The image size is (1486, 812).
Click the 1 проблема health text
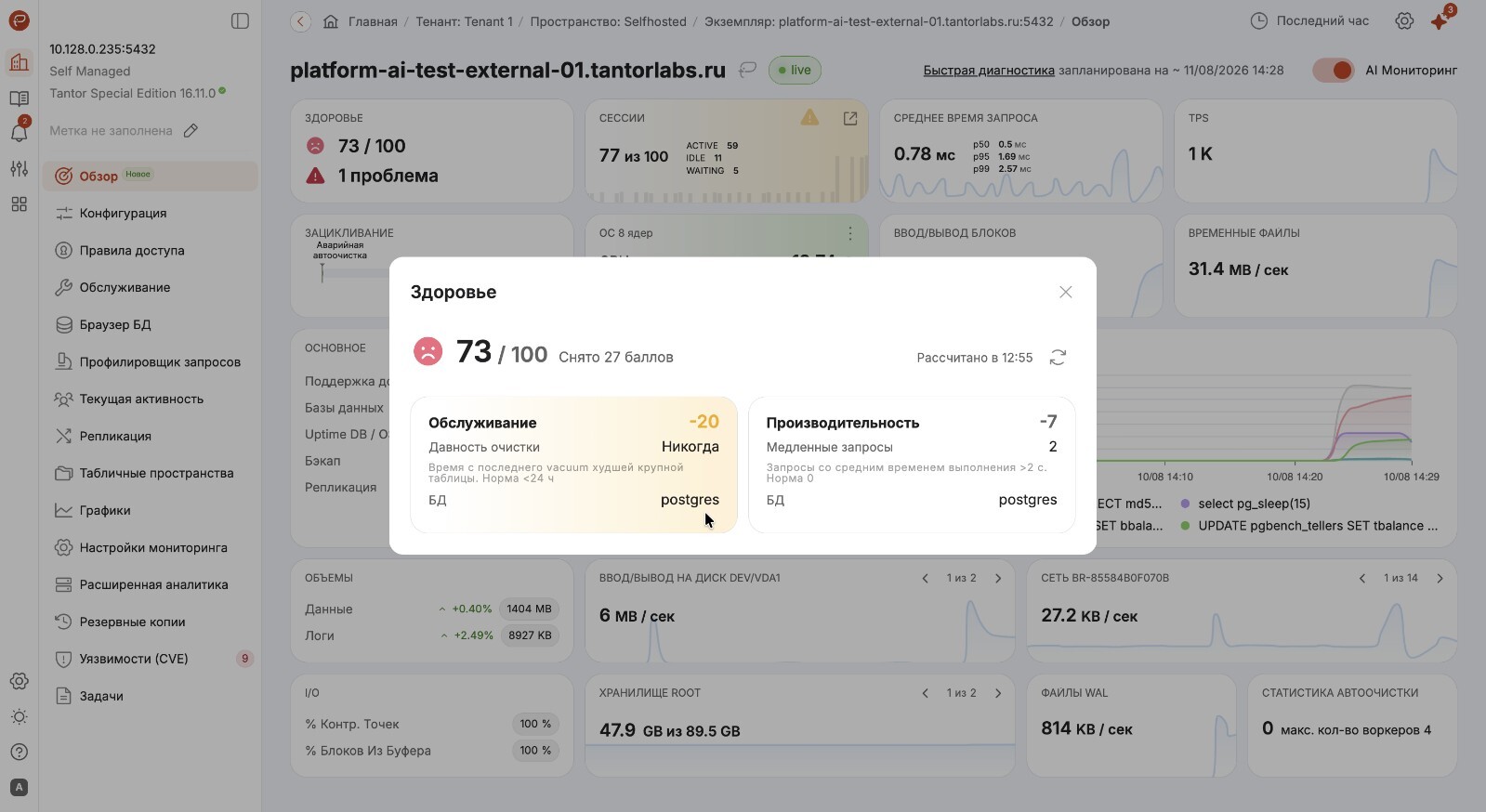[388, 176]
